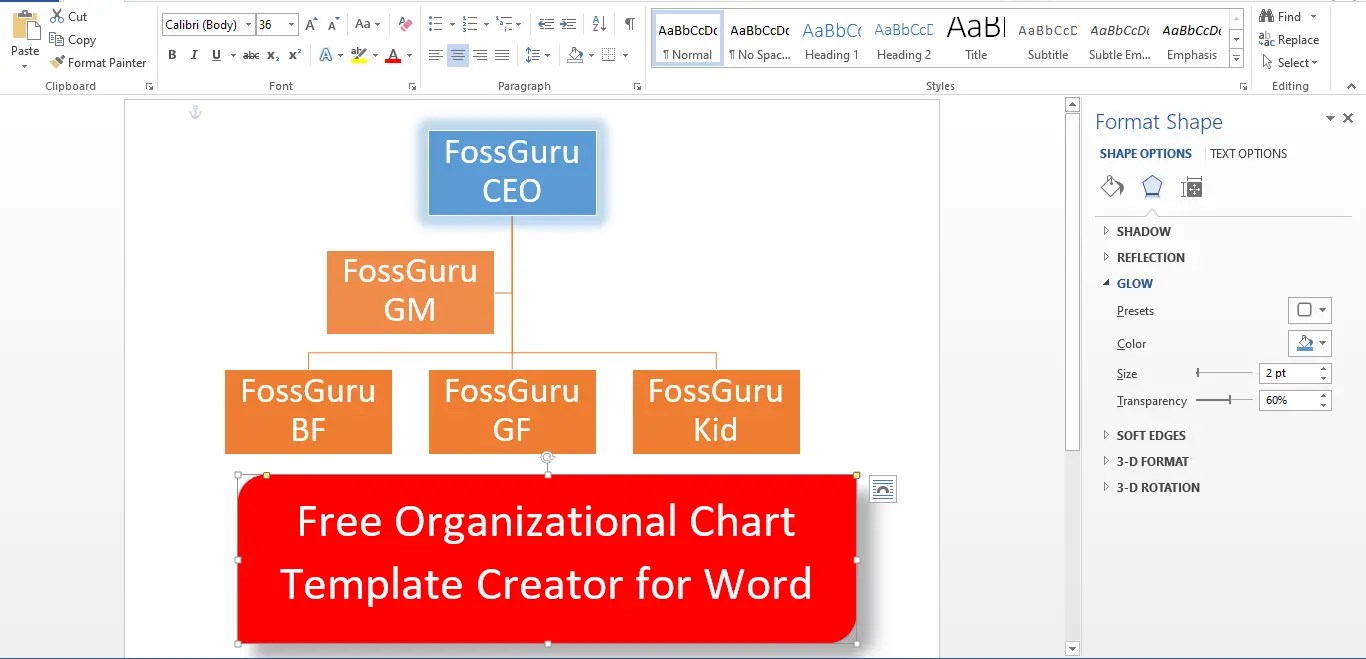Toggle Show/Hide paragraph marks

(628, 24)
